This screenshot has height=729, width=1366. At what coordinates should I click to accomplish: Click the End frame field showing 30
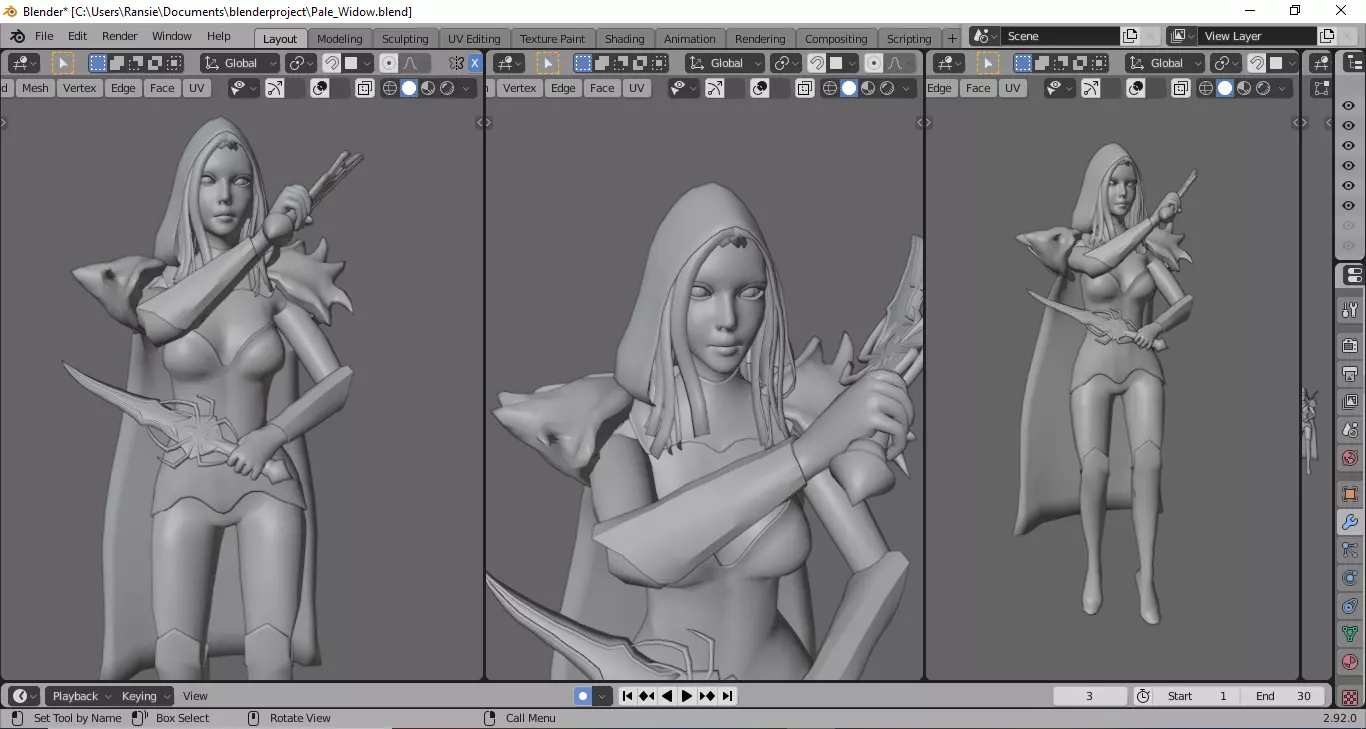click(x=1284, y=696)
